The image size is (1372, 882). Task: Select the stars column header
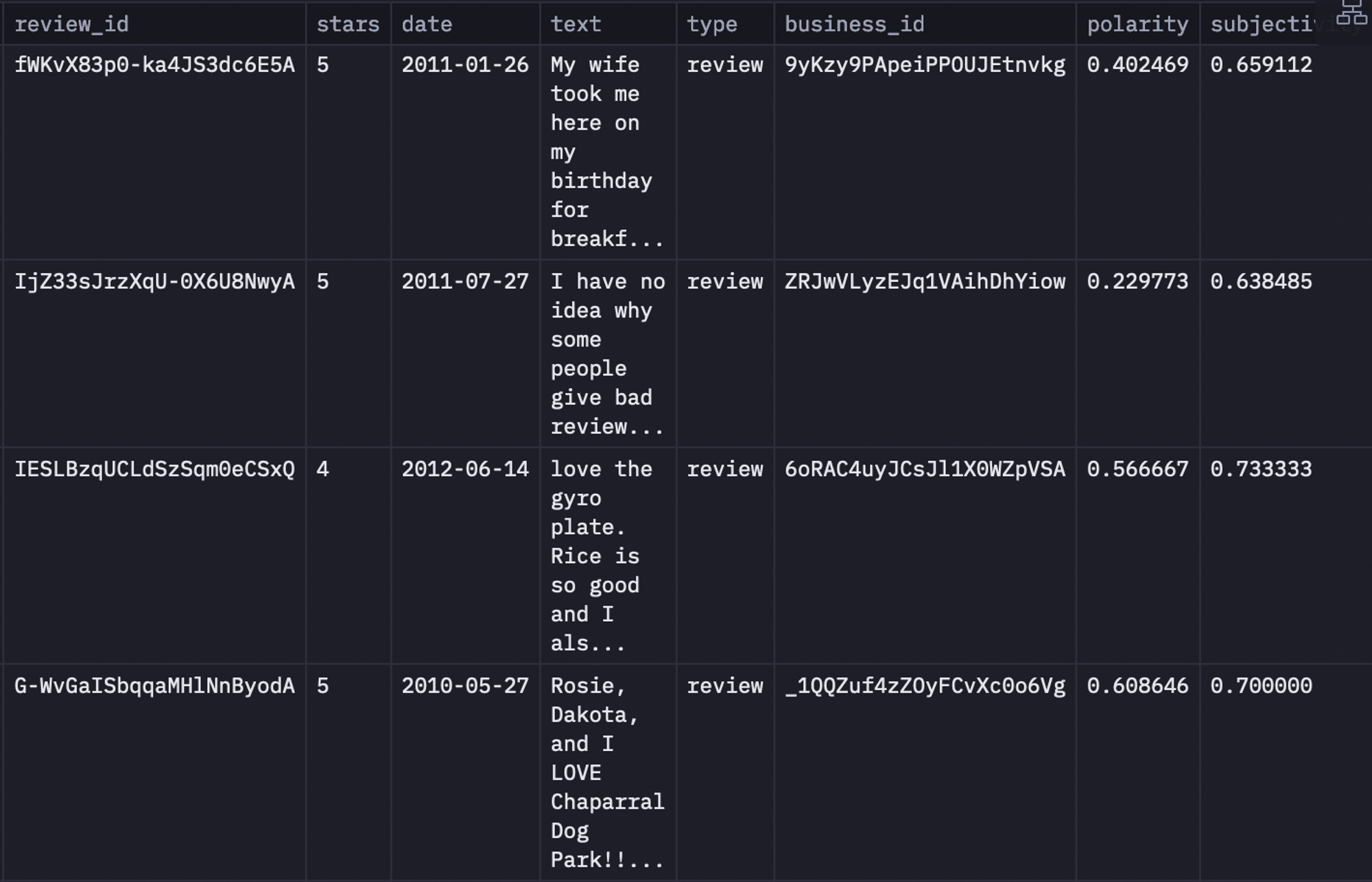(x=348, y=24)
